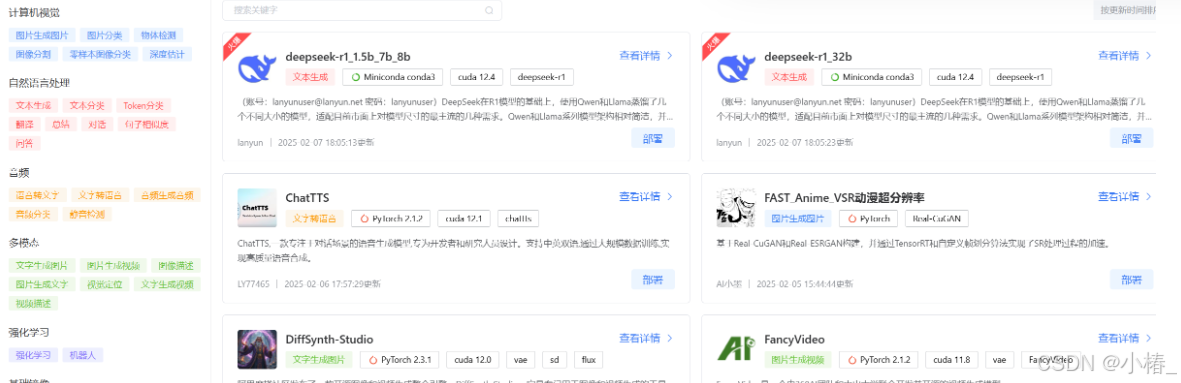Click 部署 on the ChatTTS card
This screenshot has width=1181, height=383.
(653, 279)
